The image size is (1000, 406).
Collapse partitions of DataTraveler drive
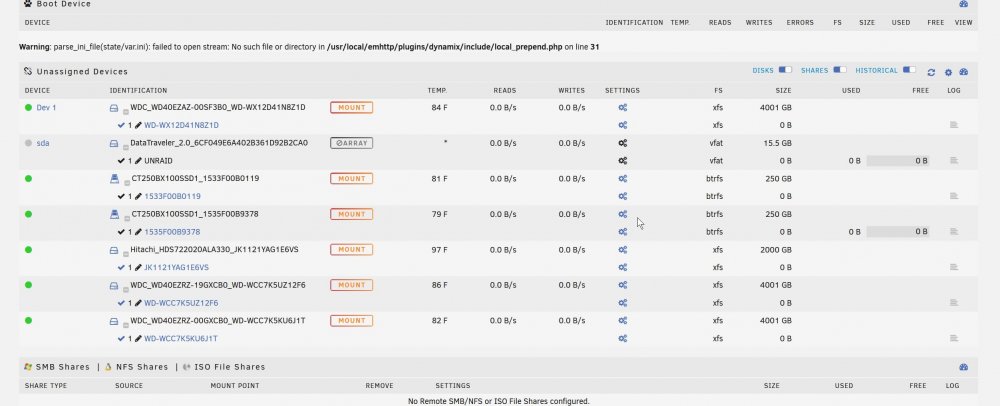pos(126,147)
